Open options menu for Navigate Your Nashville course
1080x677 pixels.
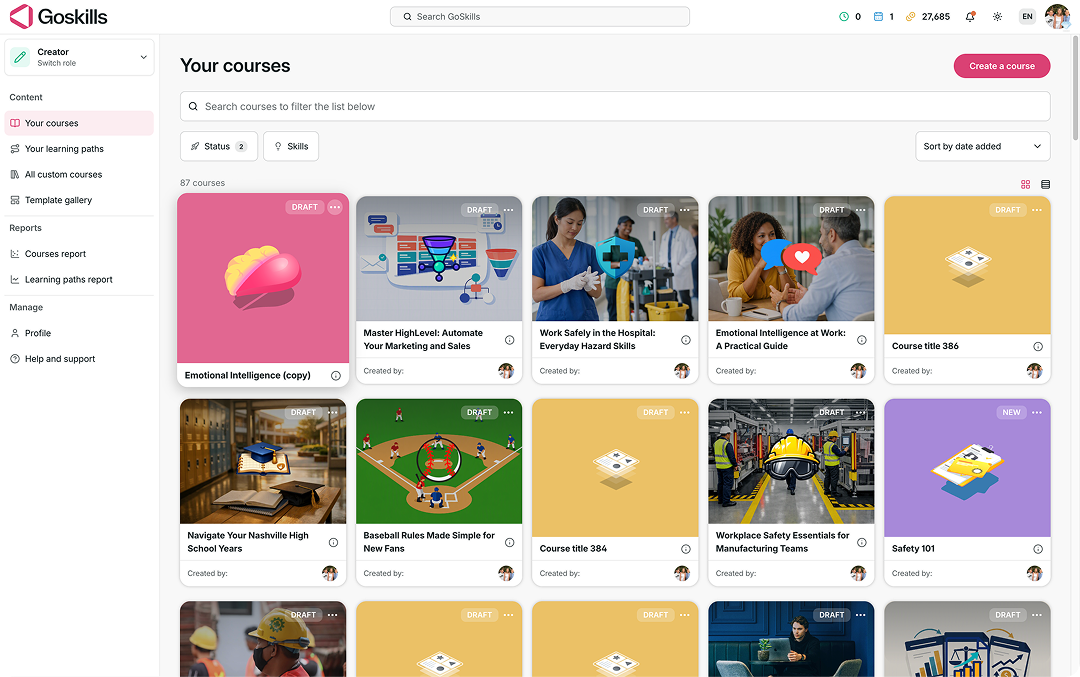click(x=333, y=412)
